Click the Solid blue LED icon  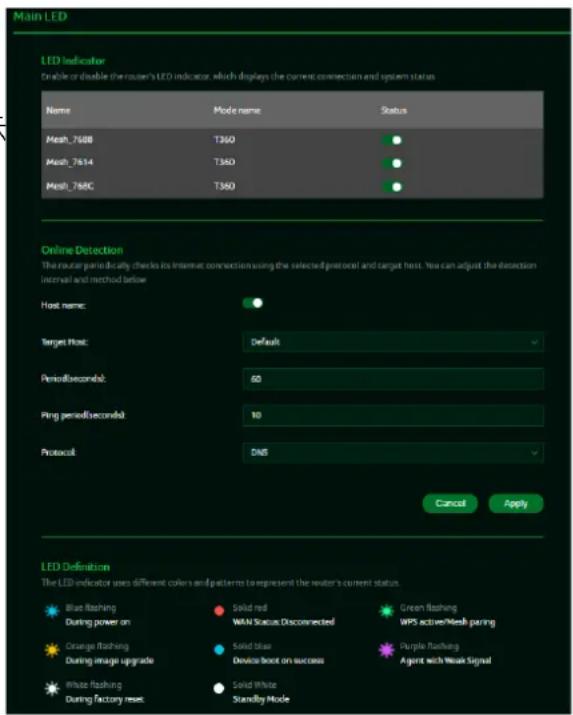219,650
